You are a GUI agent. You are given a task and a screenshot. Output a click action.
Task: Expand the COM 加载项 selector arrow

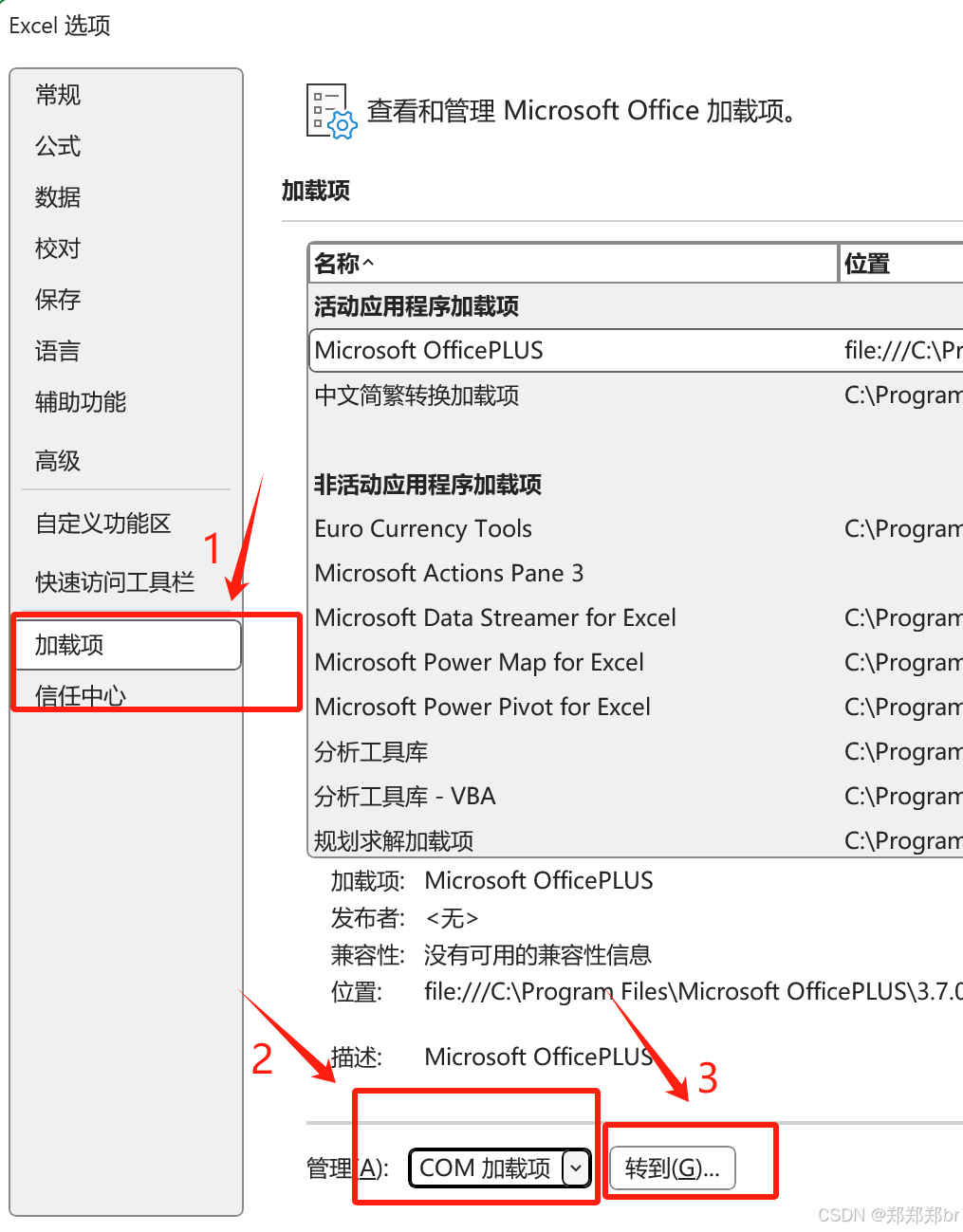577,1168
